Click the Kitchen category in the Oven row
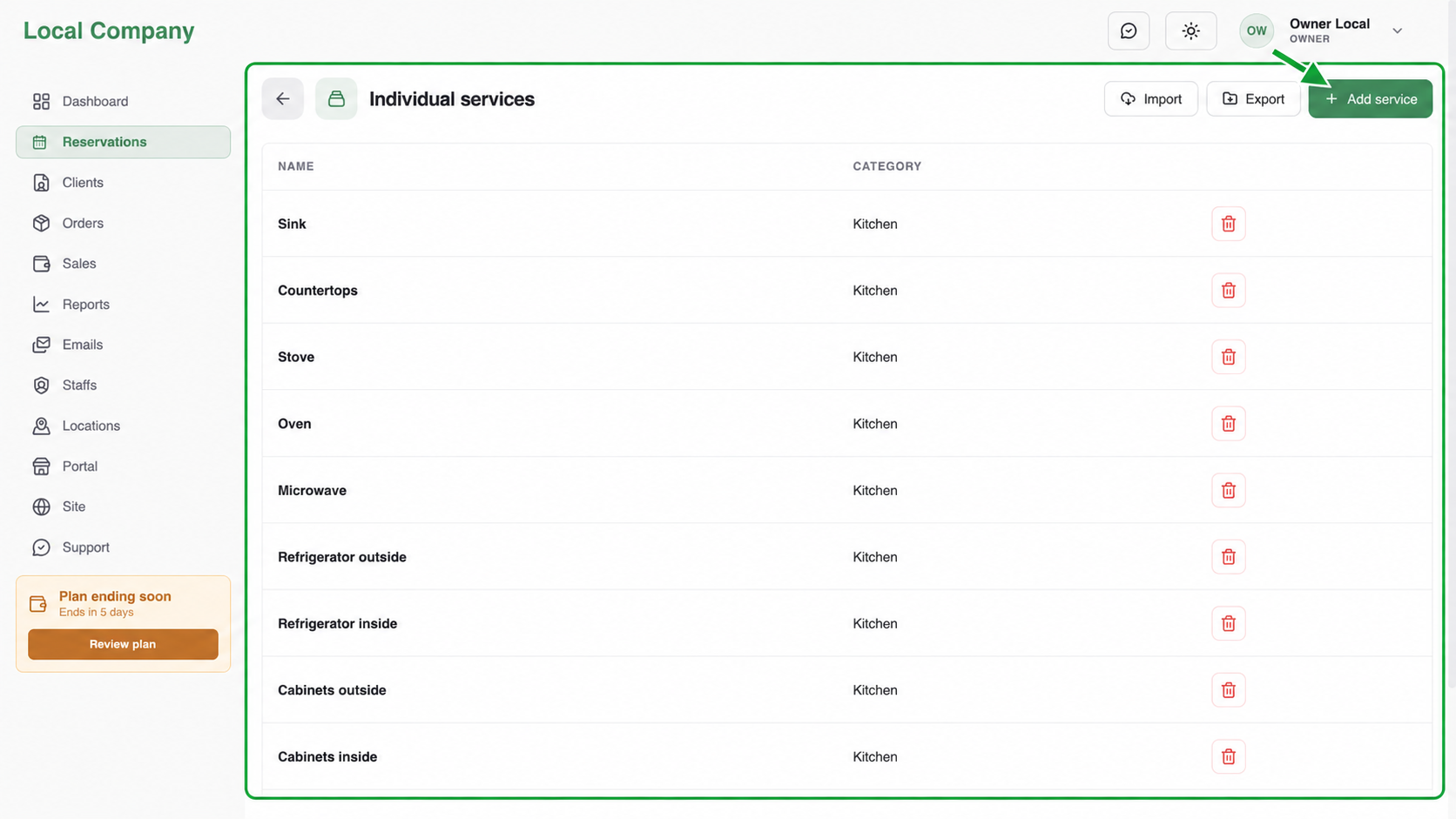 (875, 424)
